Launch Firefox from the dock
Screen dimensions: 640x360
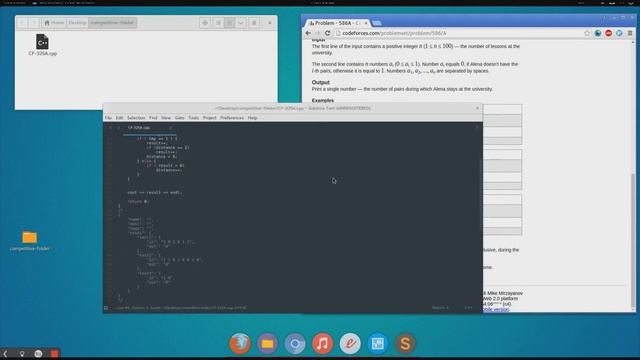click(240, 343)
